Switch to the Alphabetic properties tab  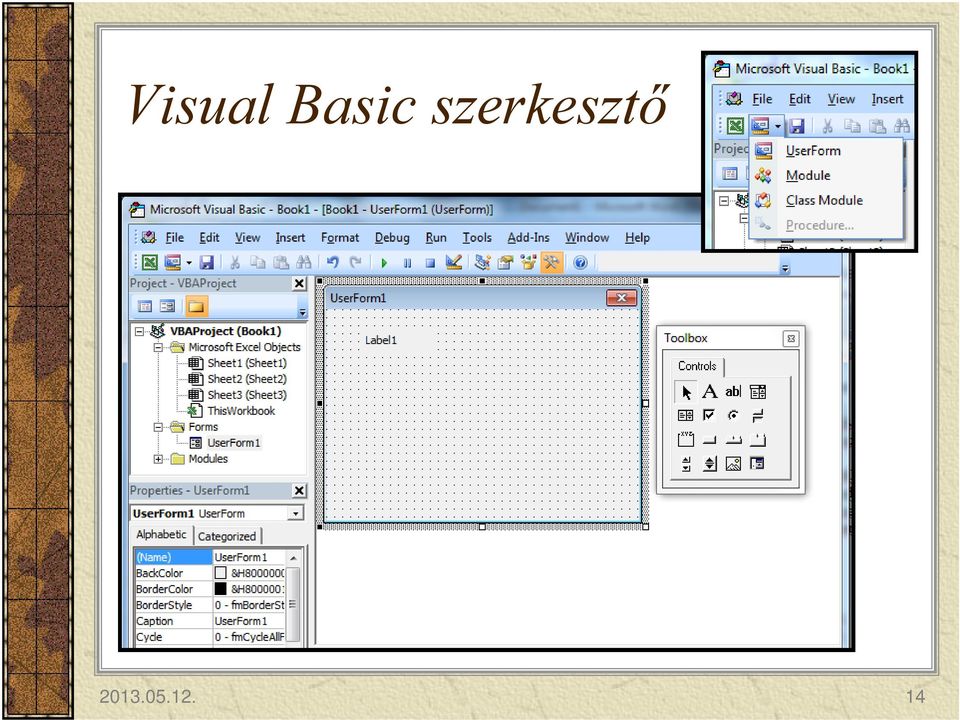click(162, 534)
